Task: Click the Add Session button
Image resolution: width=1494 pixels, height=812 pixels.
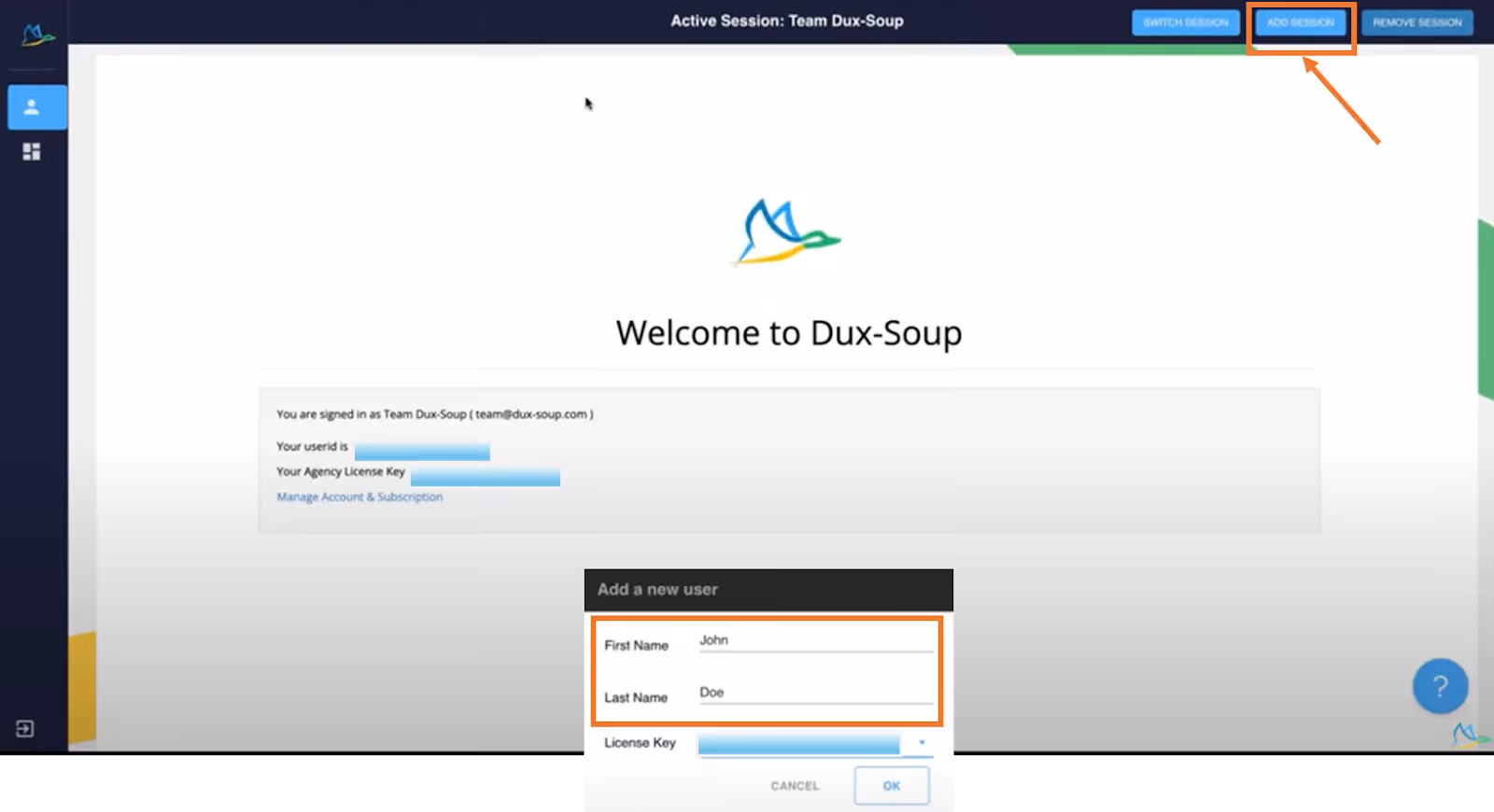Action: click(1301, 22)
